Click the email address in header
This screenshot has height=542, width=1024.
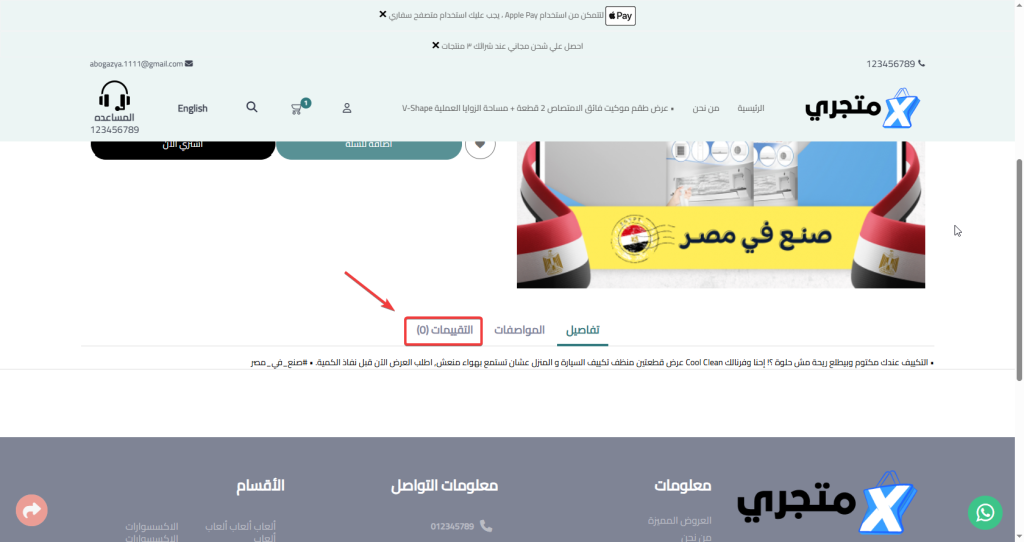136,64
